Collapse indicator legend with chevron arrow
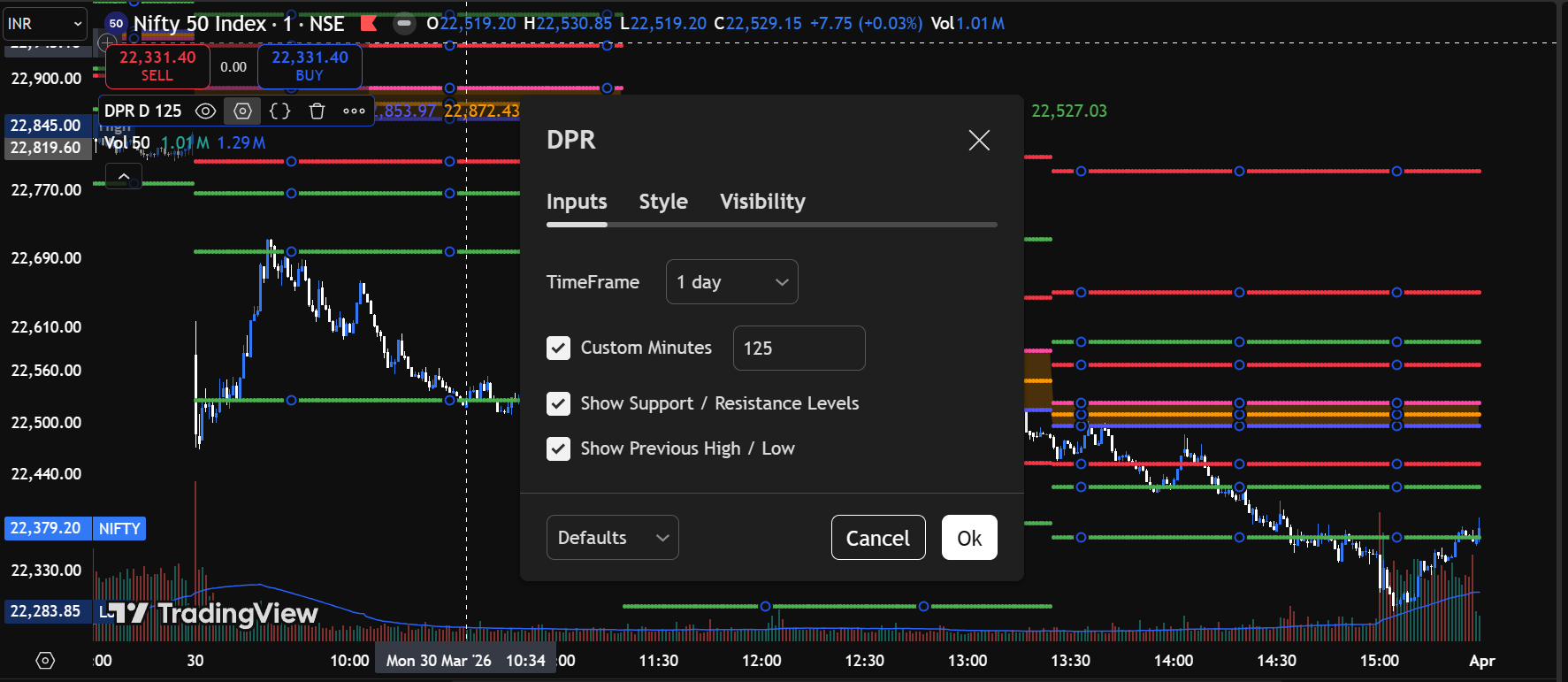 pyautogui.click(x=124, y=177)
